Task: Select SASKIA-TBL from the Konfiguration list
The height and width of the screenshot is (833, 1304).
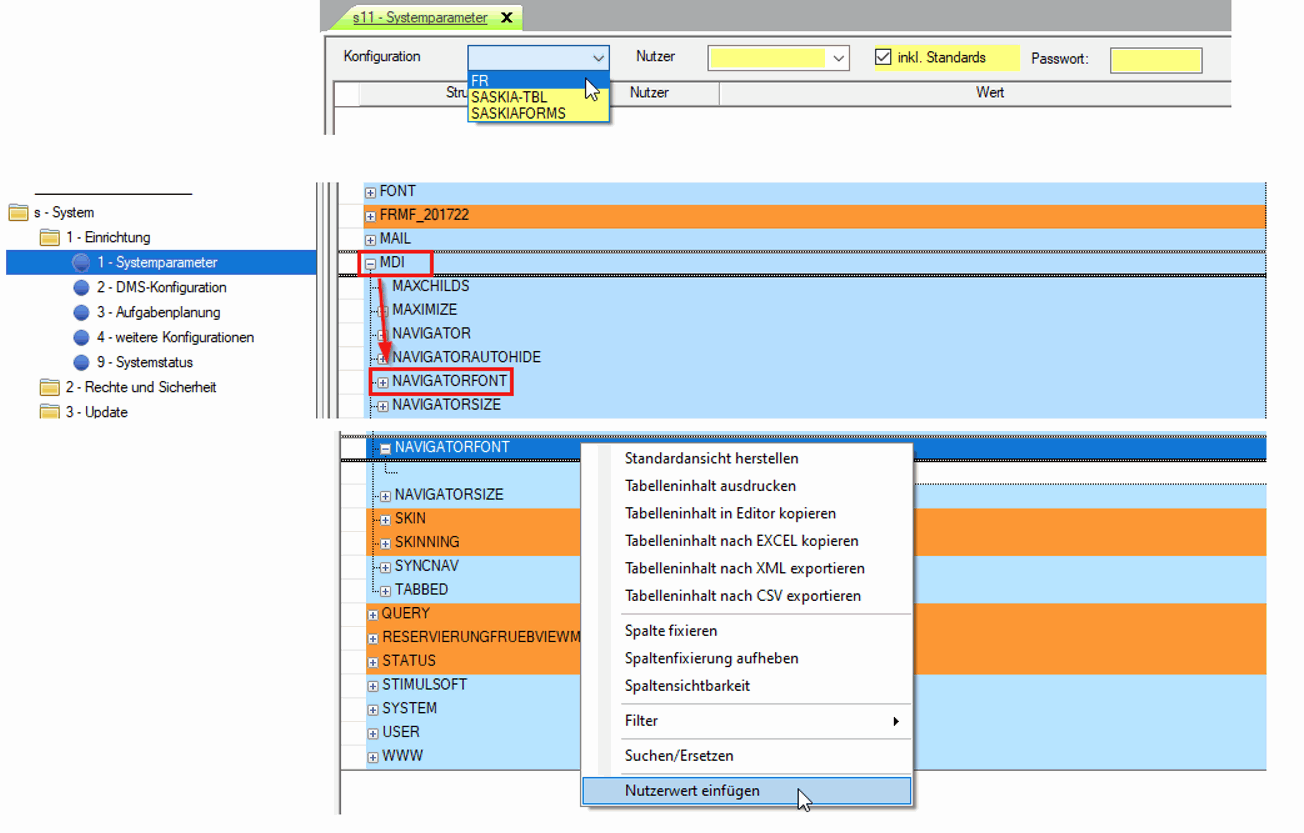Action: point(509,97)
